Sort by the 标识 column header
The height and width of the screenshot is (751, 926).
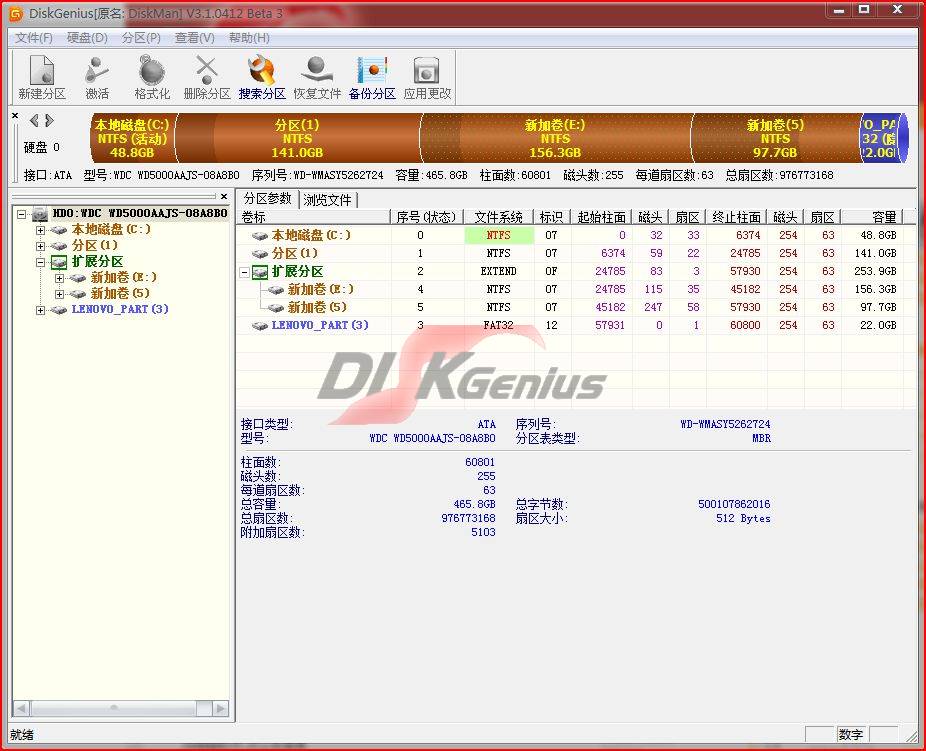[x=552, y=217]
